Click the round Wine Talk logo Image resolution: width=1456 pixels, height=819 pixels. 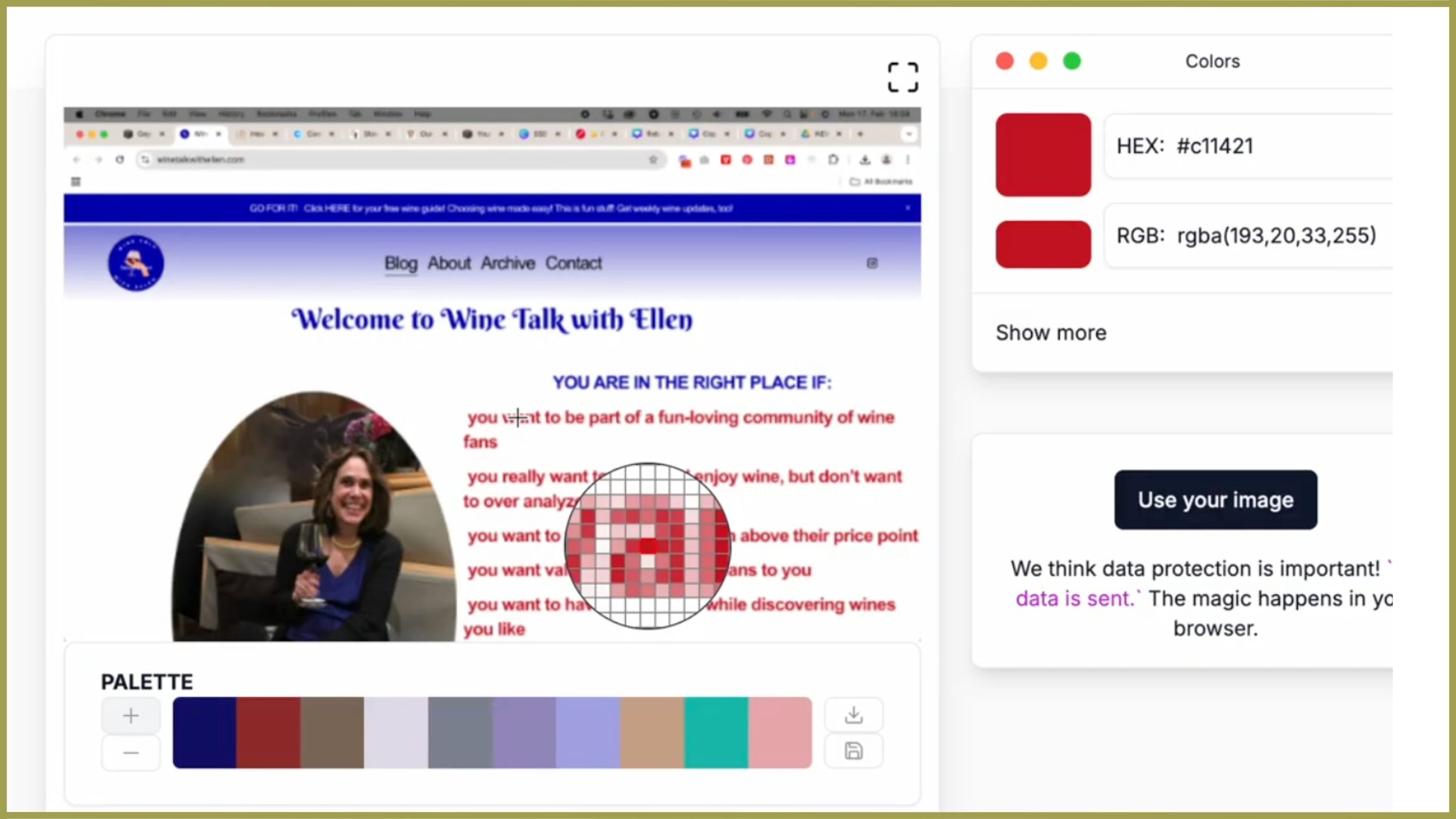point(136,263)
